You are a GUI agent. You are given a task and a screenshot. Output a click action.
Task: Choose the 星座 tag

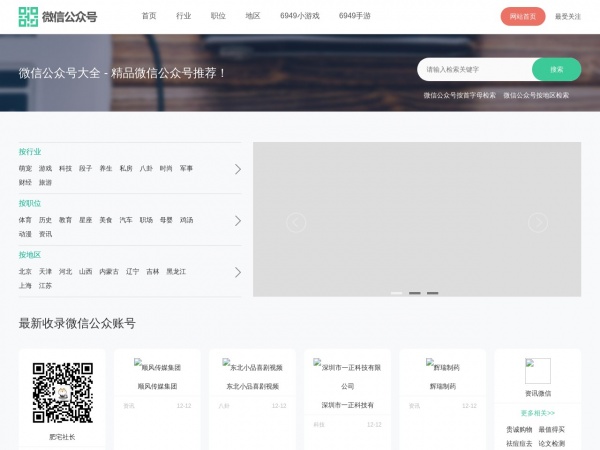pyautogui.click(x=86, y=220)
